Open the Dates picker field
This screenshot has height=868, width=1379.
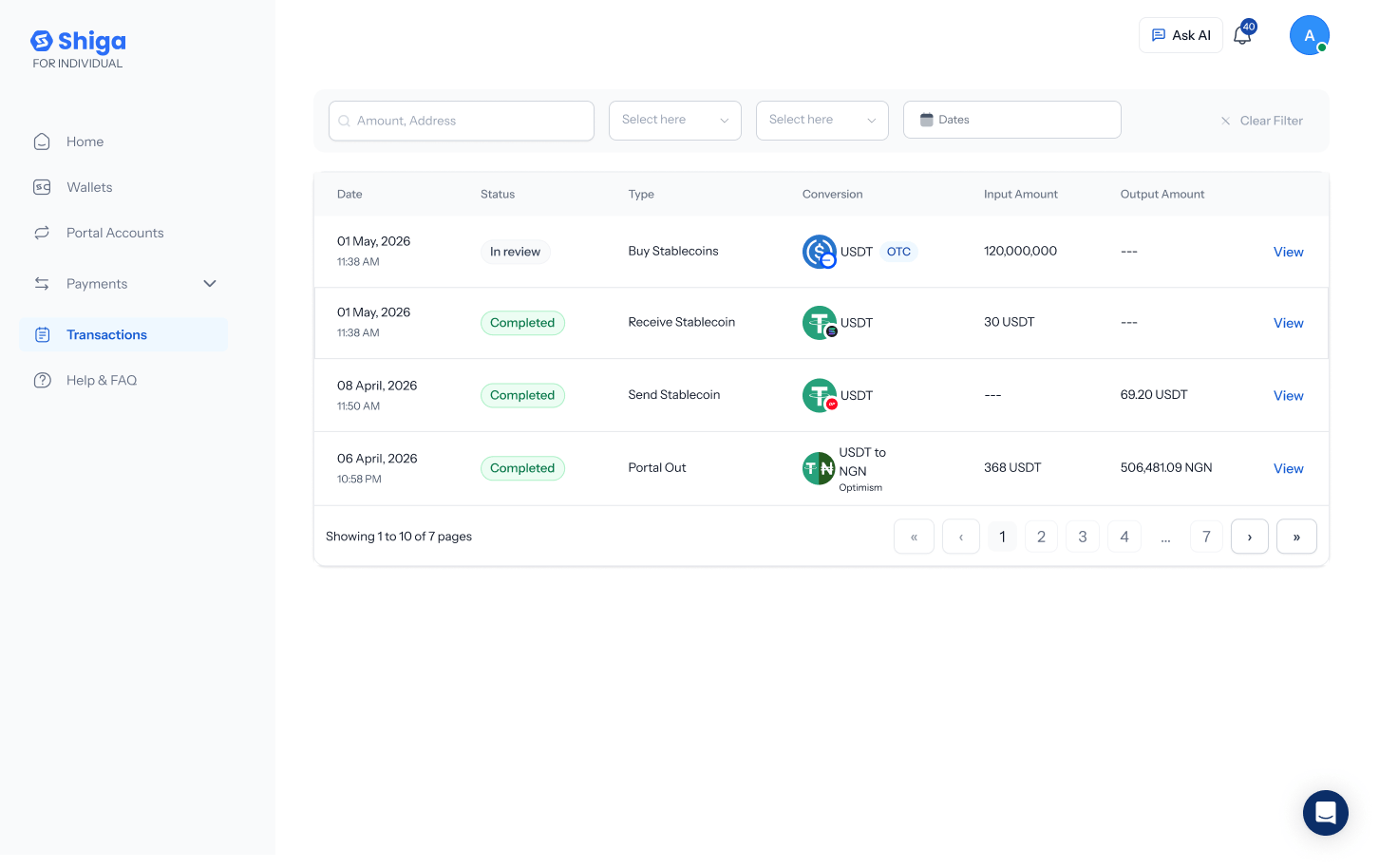coord(1012,120)
